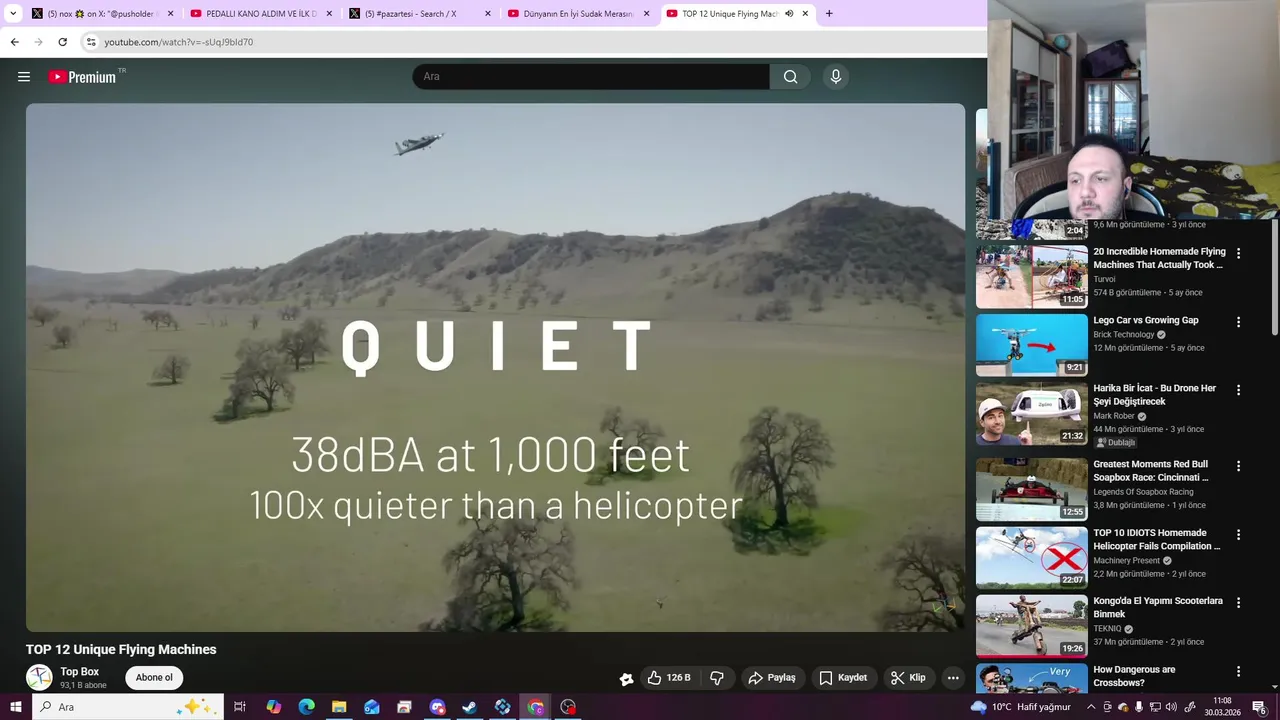Open the Top Box channel name link
The width and height of the screenshot is (1280, 720).
tap(80, 672)
